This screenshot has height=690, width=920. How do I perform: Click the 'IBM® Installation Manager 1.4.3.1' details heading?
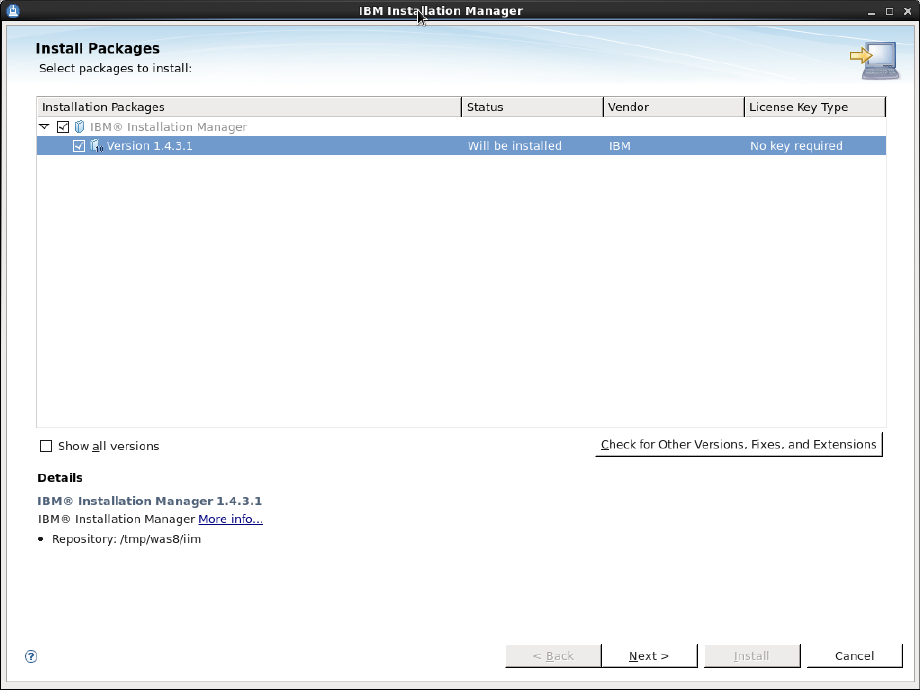[150, 500]
